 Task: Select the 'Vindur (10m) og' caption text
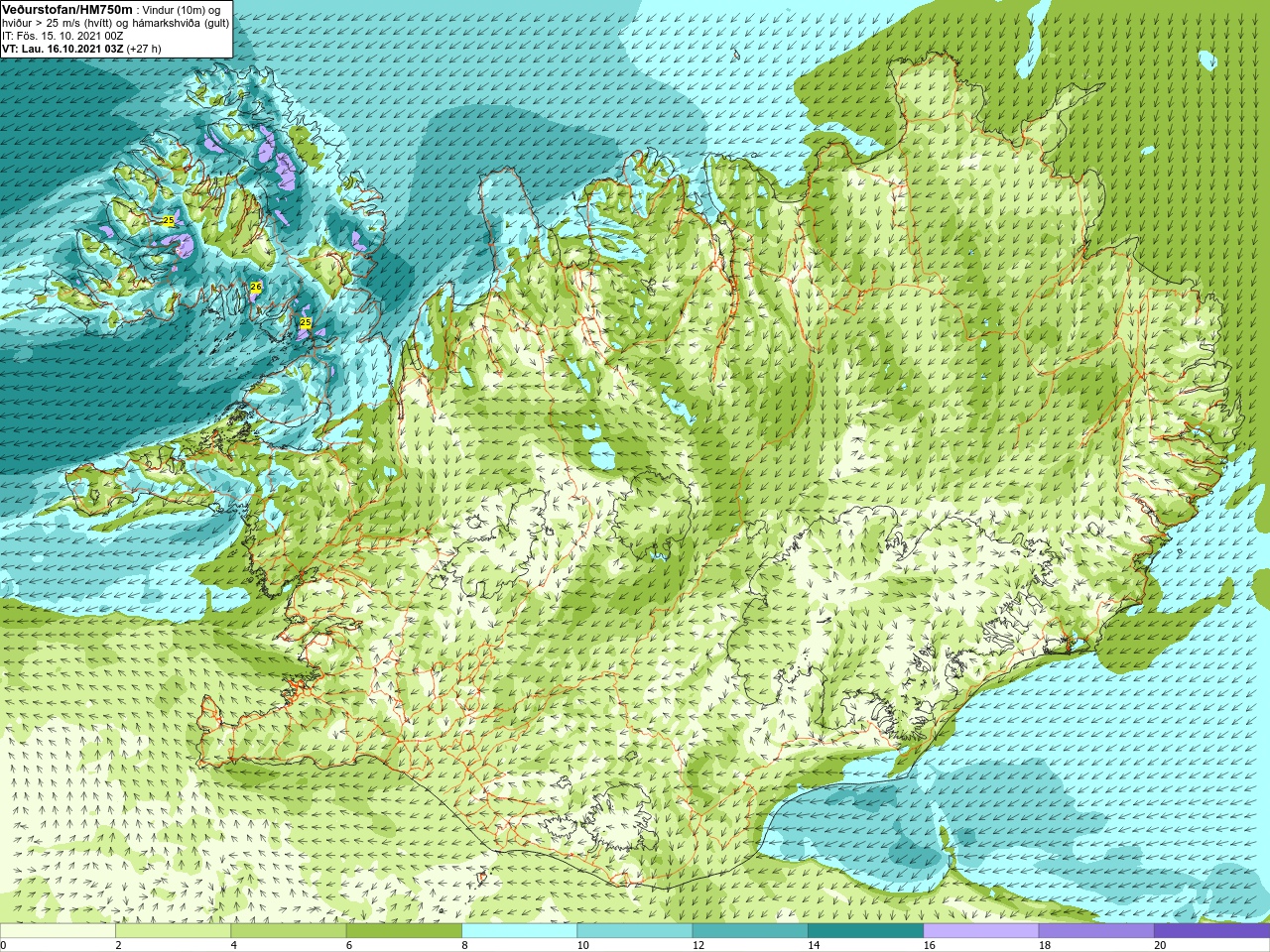click(x=182, y=10)
